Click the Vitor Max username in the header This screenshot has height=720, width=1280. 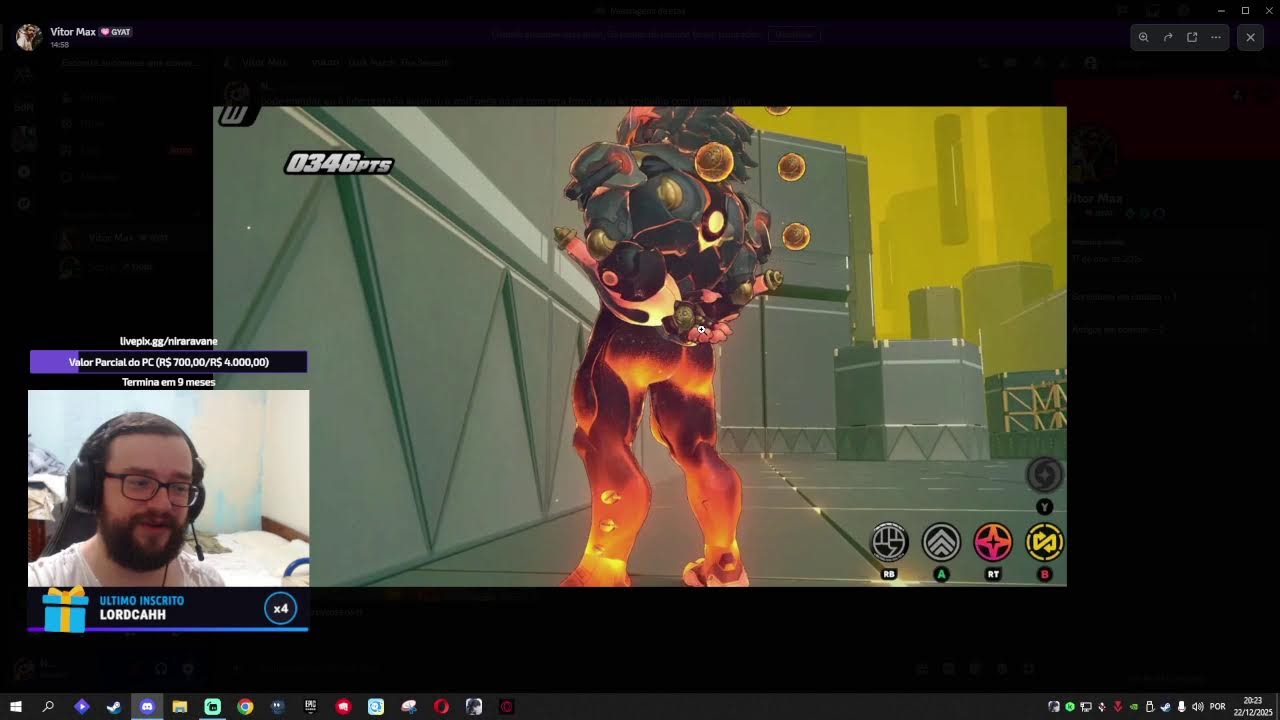point(73,32)
